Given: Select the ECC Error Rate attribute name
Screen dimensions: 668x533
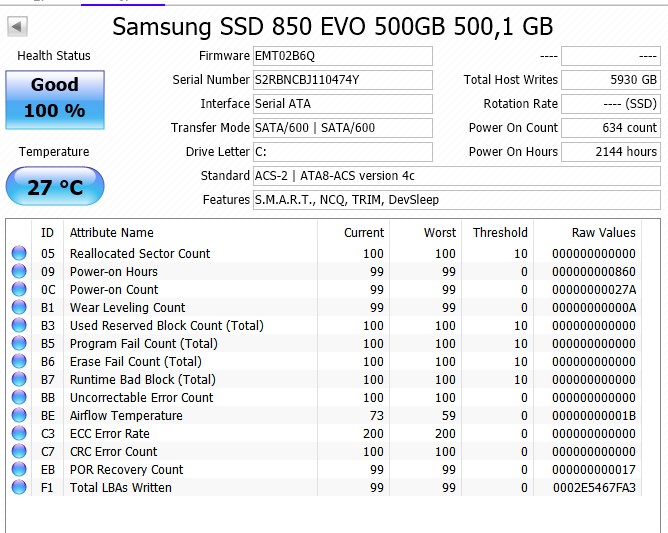Looking at the screenshot, I should coord(109,433).
